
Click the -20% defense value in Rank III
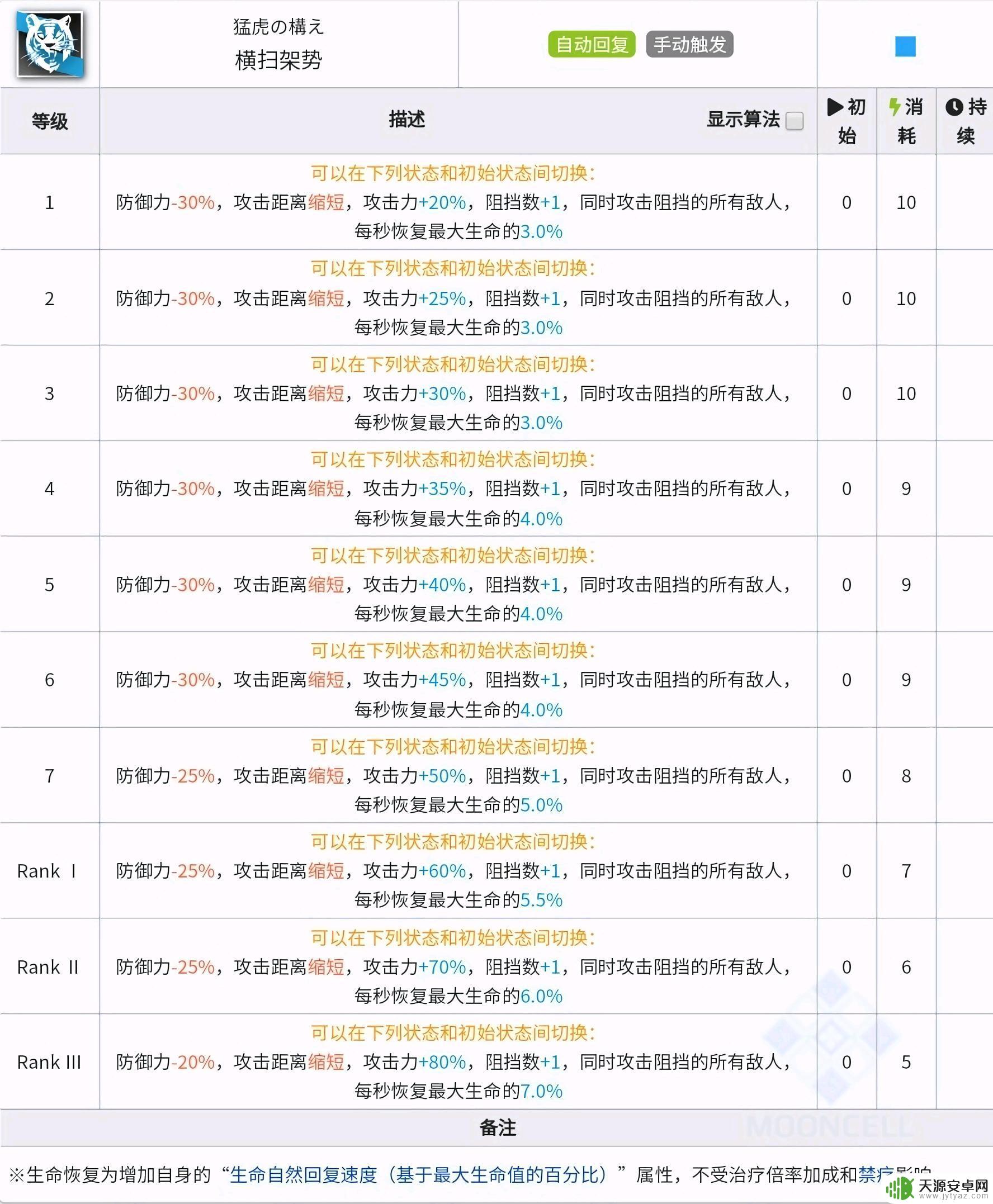coord(193,1061)
